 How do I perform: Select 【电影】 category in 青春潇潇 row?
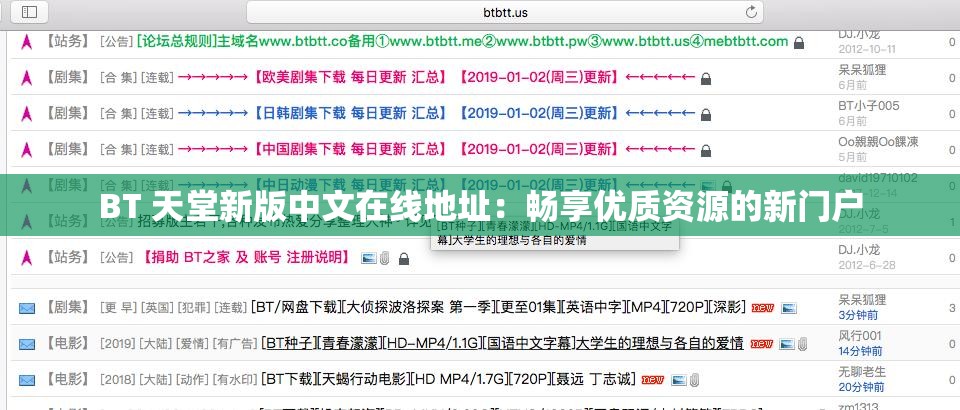[x=68, y=343]
